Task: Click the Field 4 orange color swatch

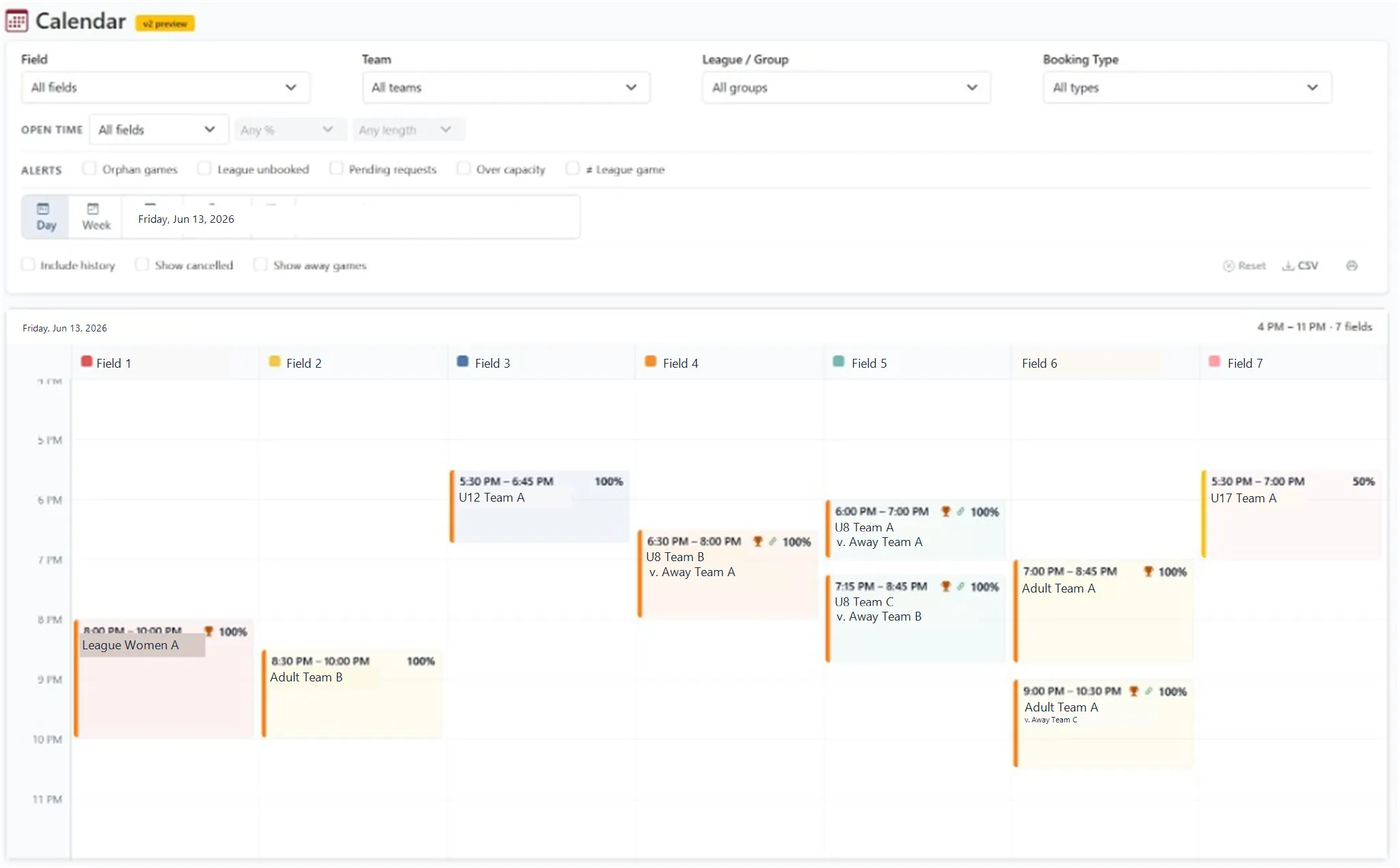Action: 651,362
